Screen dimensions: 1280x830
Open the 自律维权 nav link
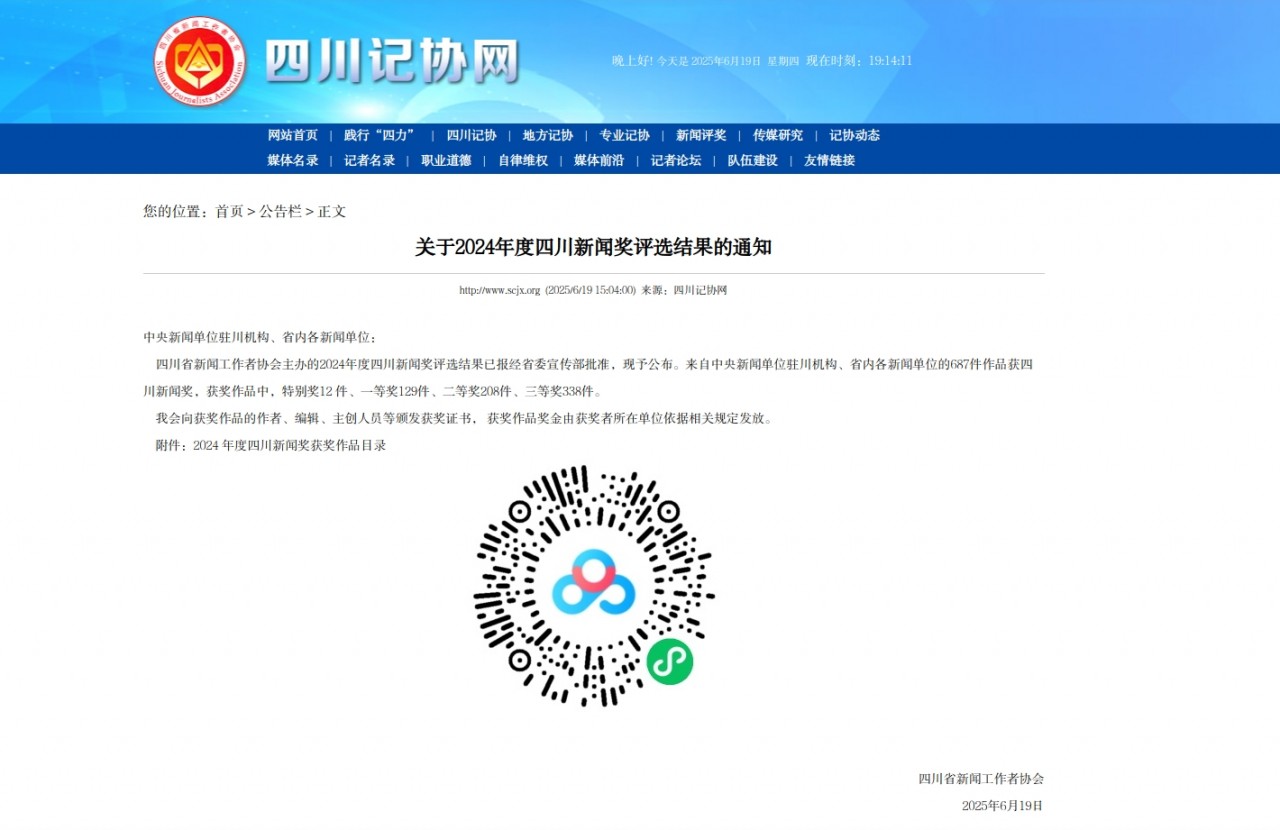(x=523, y=161)
